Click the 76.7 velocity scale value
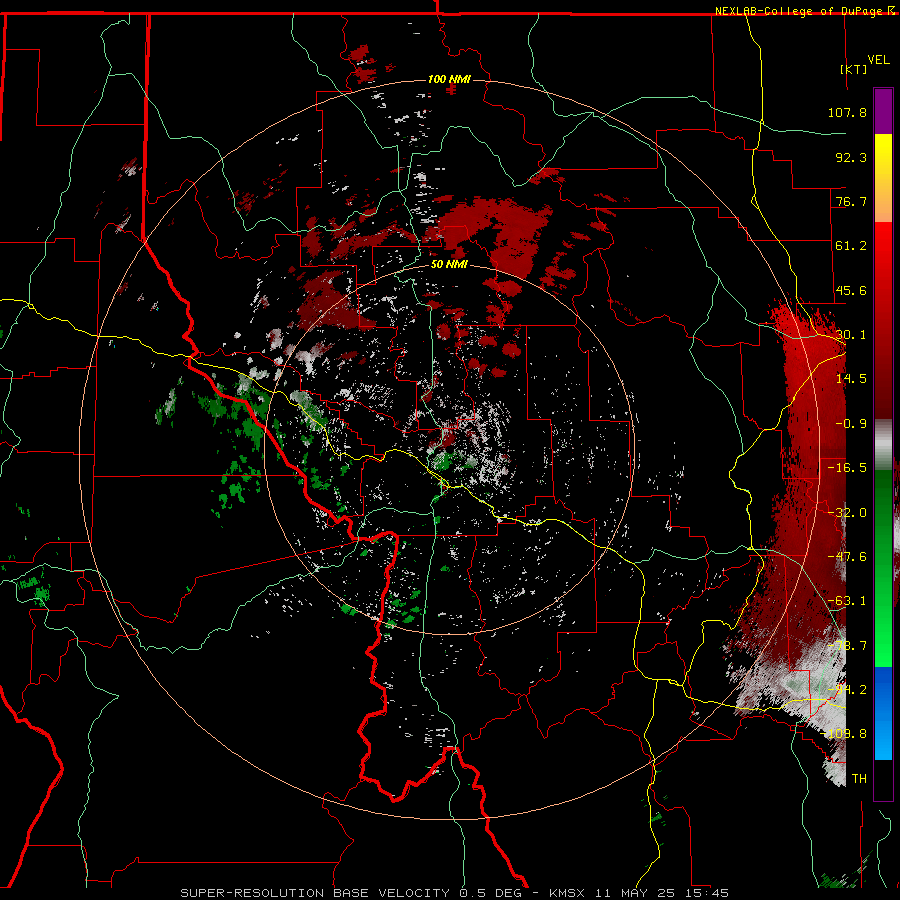Screen dimensions: 900x900 coord(851,201)
